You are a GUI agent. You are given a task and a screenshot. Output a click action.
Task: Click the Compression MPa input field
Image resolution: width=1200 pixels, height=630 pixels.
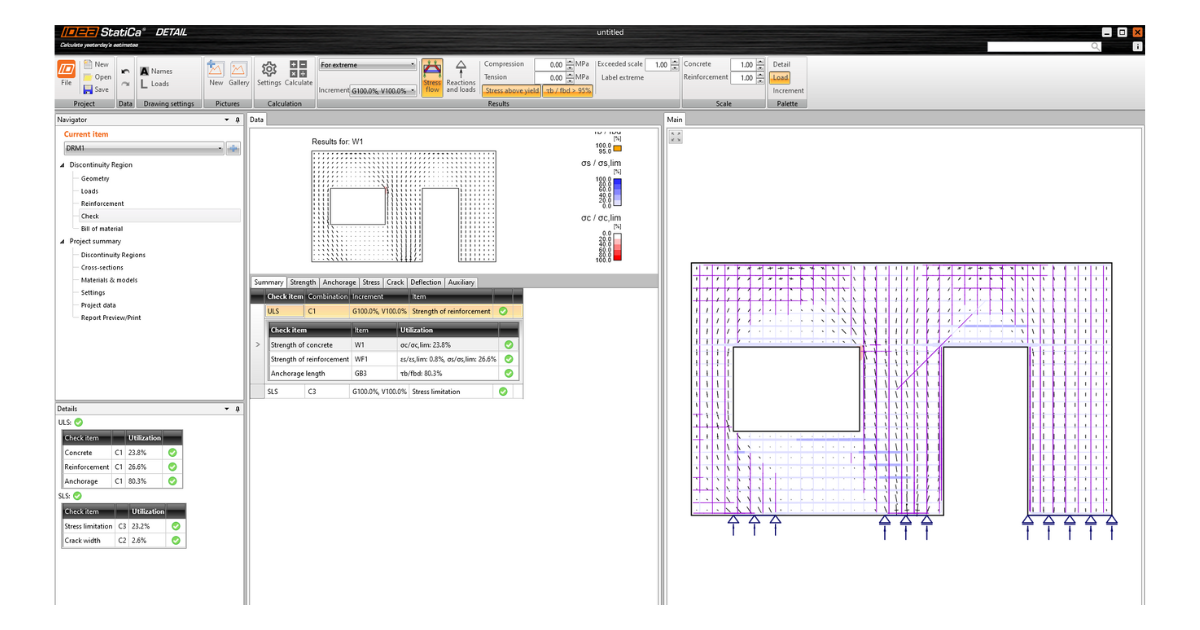click(x=550, y=65)
